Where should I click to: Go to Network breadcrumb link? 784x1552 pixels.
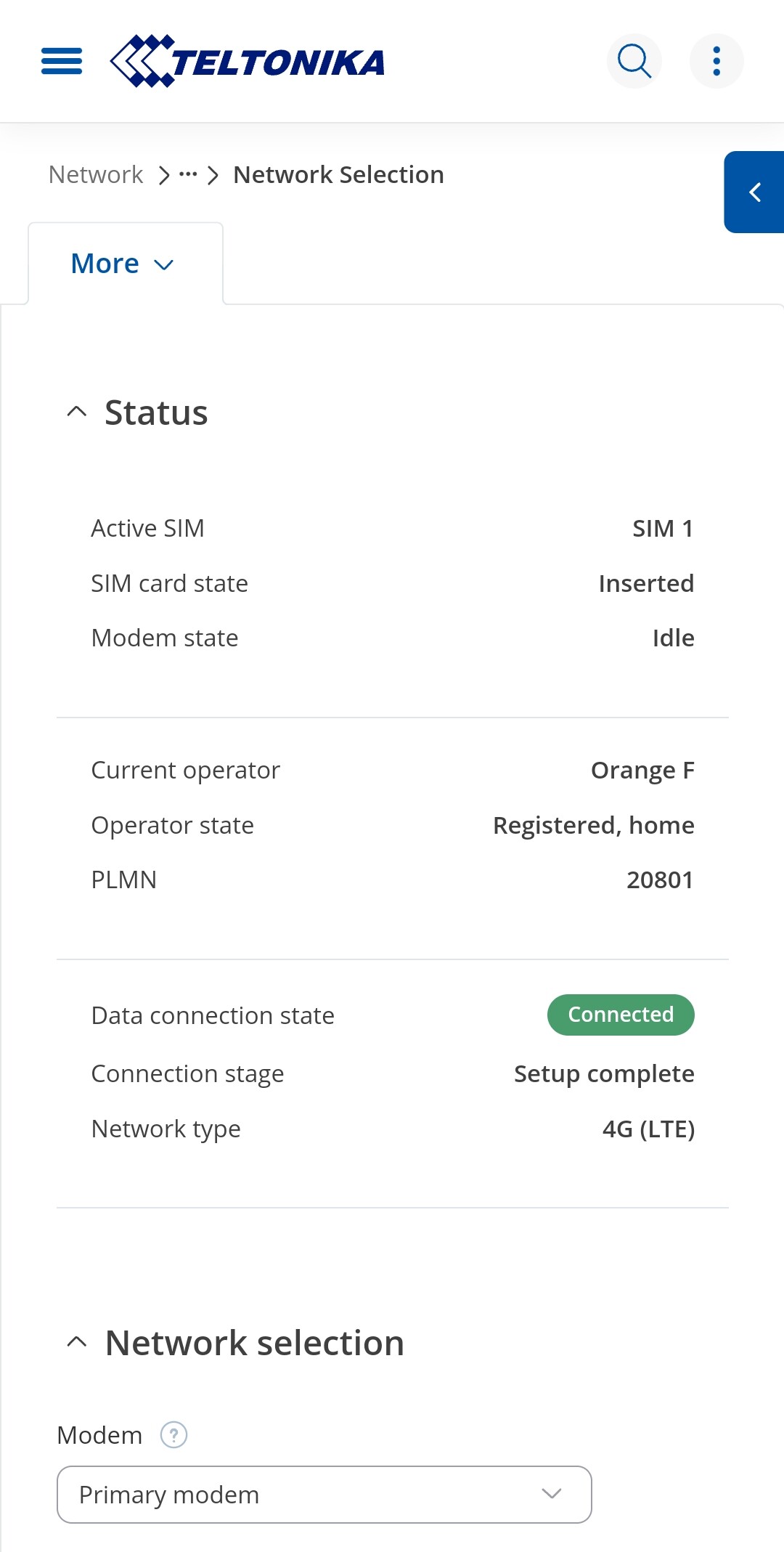96,175
